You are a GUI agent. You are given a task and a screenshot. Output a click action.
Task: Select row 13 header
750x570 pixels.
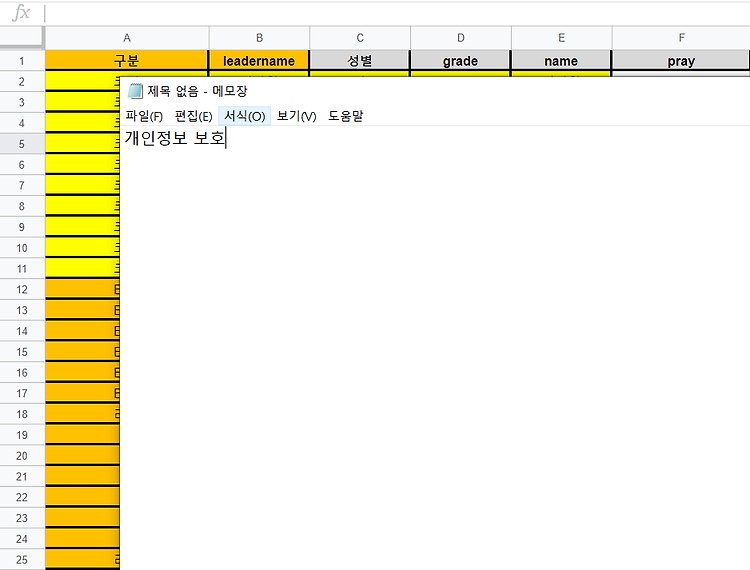click(x=22, y=310)
